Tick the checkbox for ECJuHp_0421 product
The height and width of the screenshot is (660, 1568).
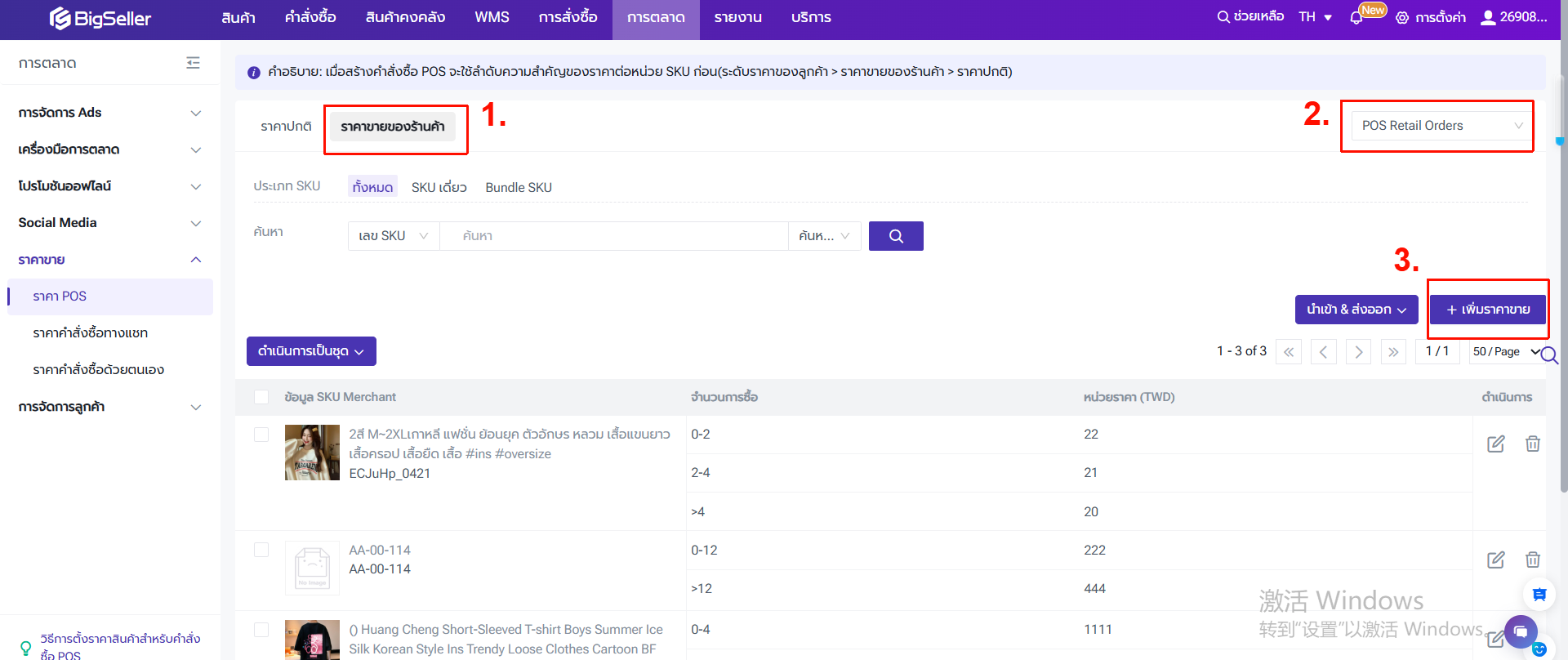point(261,435)
